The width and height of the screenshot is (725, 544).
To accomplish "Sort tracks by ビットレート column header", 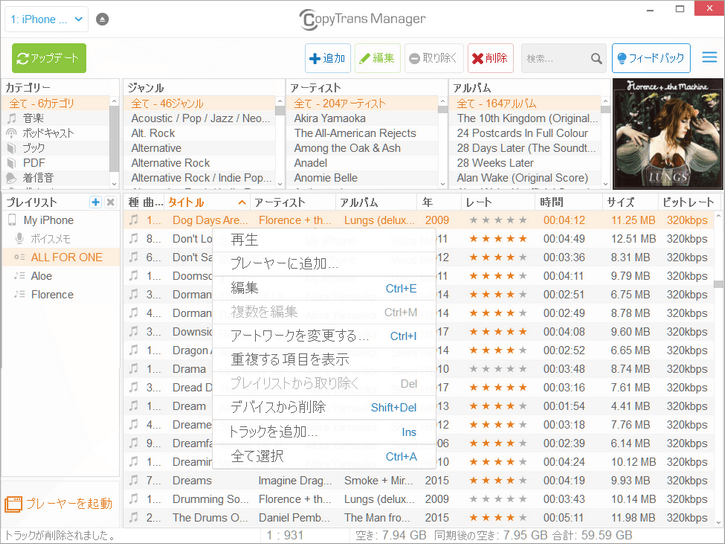I will pyautogui.click(x=687, y=202).
